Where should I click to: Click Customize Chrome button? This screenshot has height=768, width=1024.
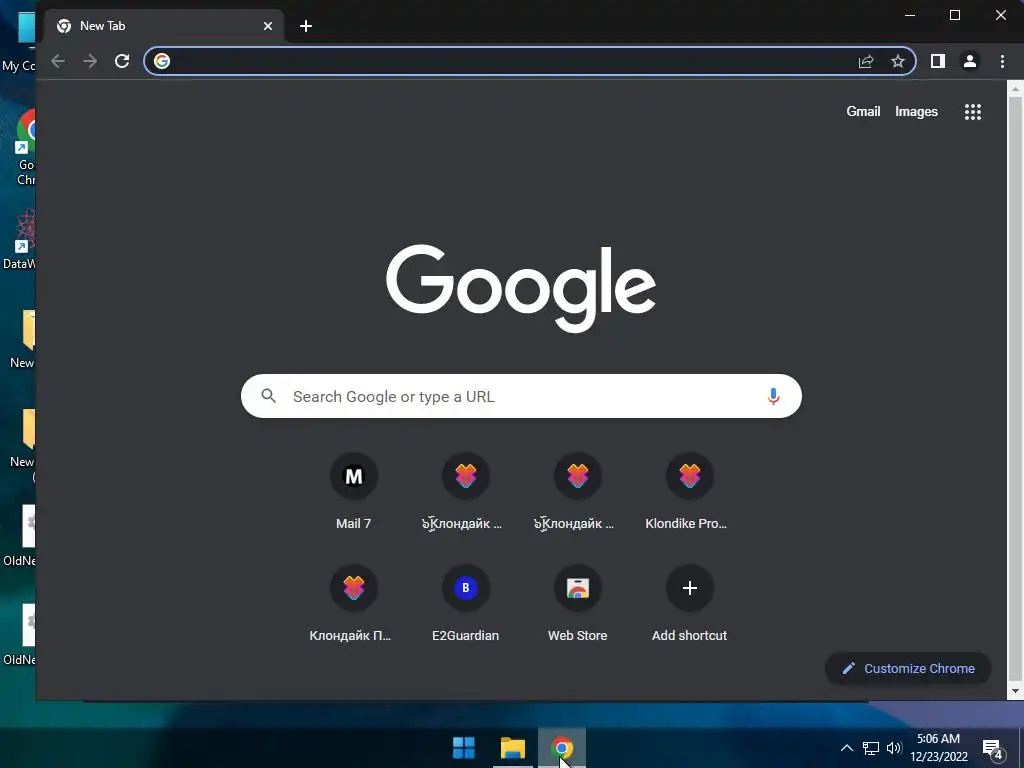pyautogui.click(x=908, y=669)
